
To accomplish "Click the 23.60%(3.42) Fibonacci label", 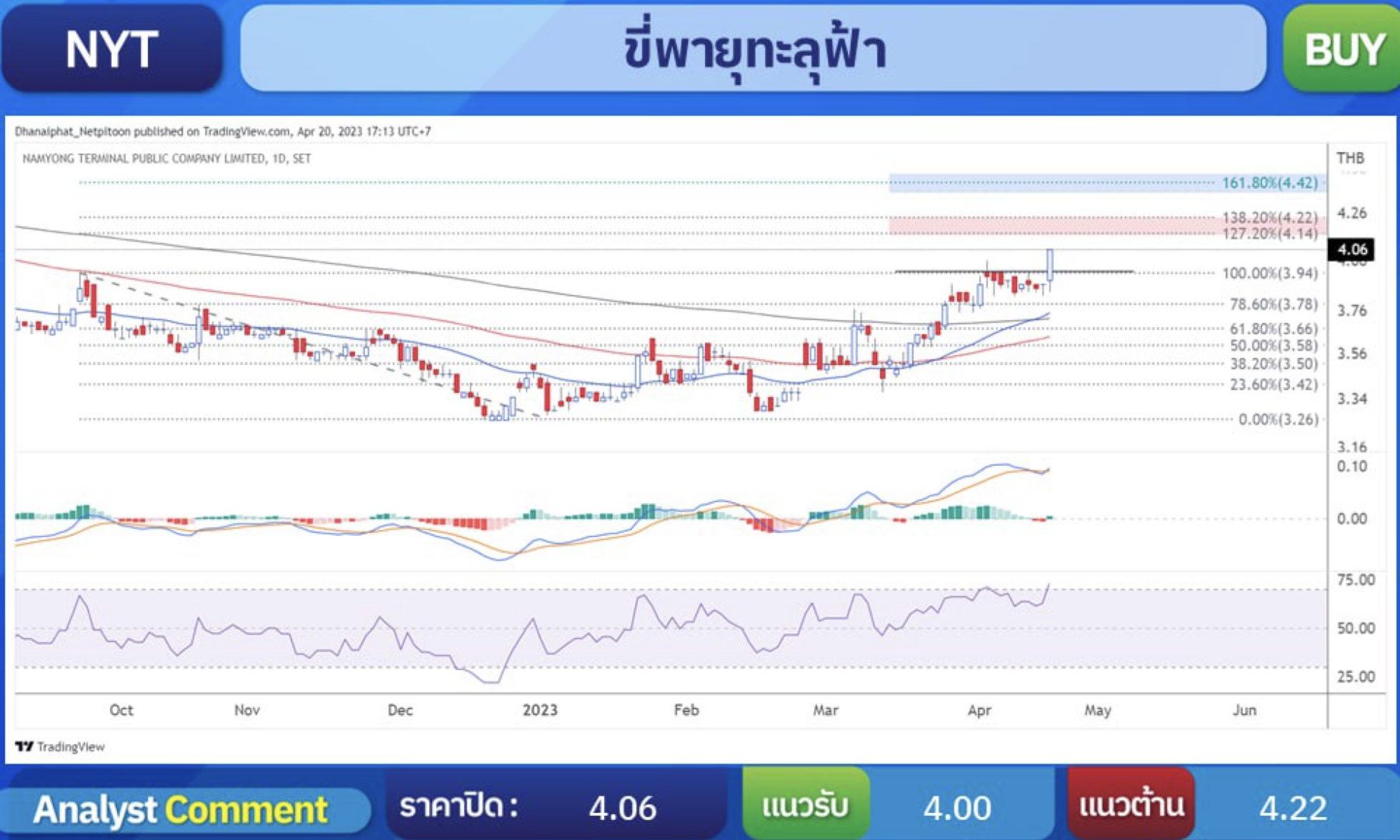I will [1273, 385].
